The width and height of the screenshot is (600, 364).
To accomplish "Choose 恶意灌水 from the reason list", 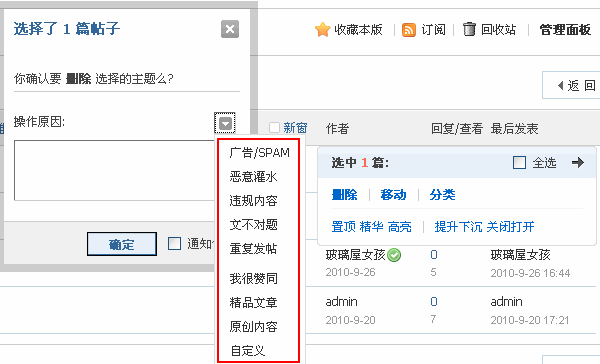I will click(253, 177).
